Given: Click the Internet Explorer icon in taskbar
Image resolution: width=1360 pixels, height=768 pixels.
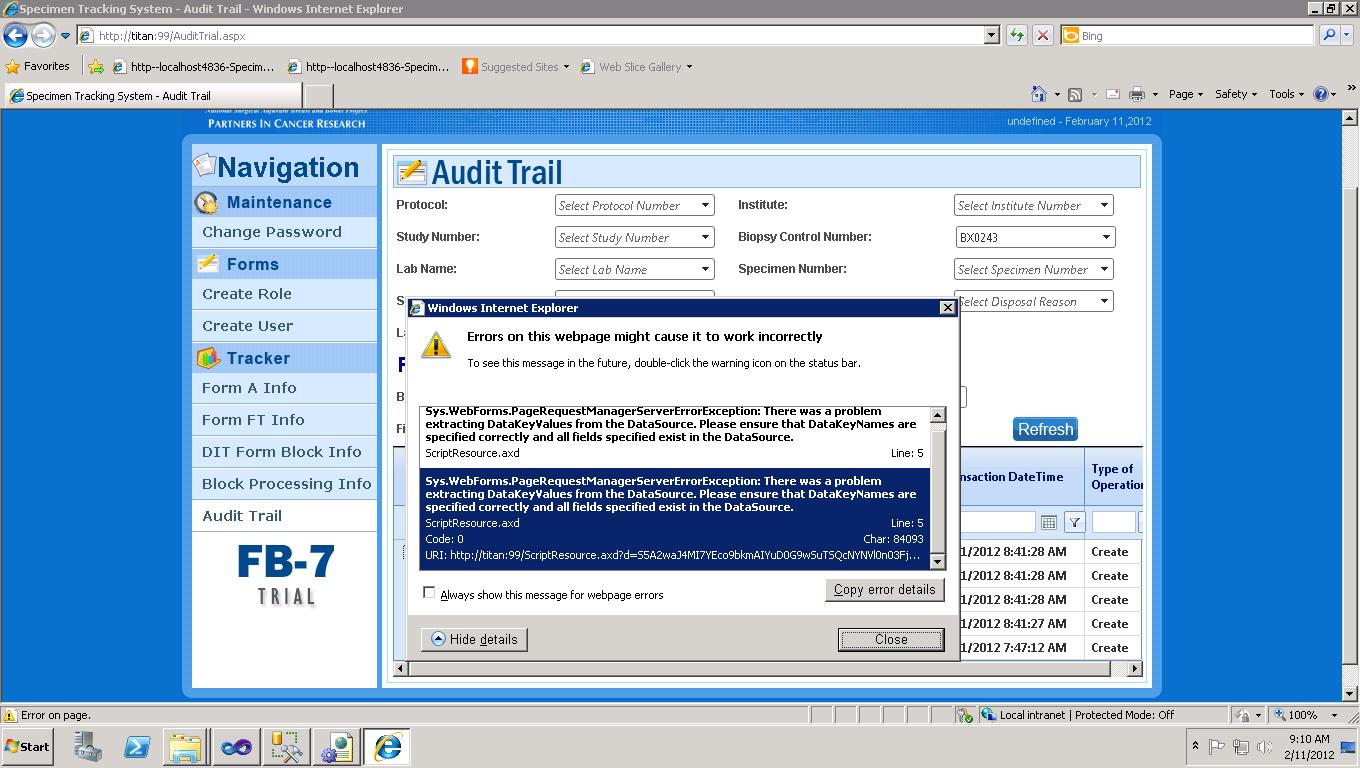Looking at the screenshot, I should pos(387,747).
